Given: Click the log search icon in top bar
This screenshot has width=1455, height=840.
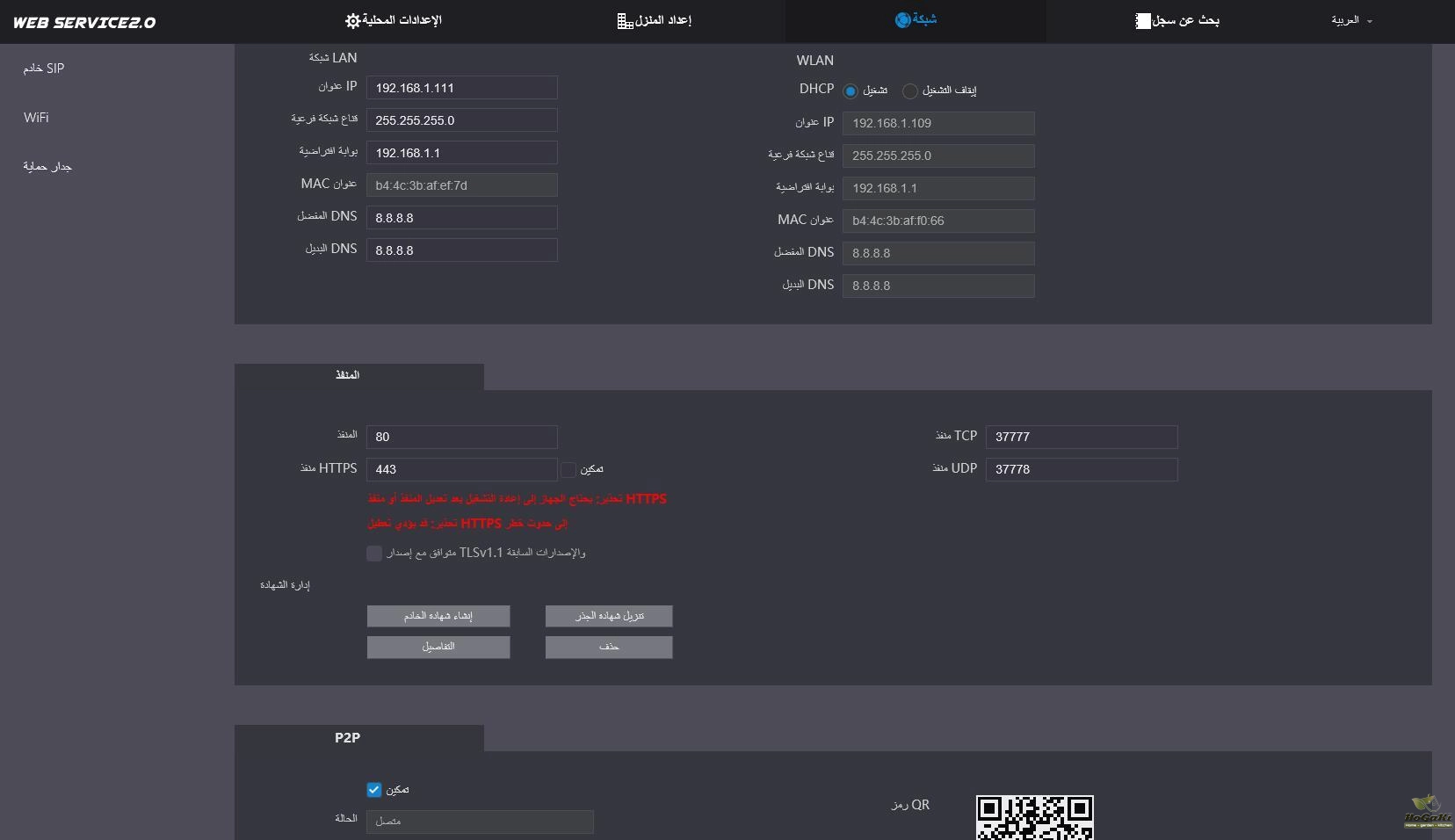Looking at the screenshot, I should tap(1142, 21).
